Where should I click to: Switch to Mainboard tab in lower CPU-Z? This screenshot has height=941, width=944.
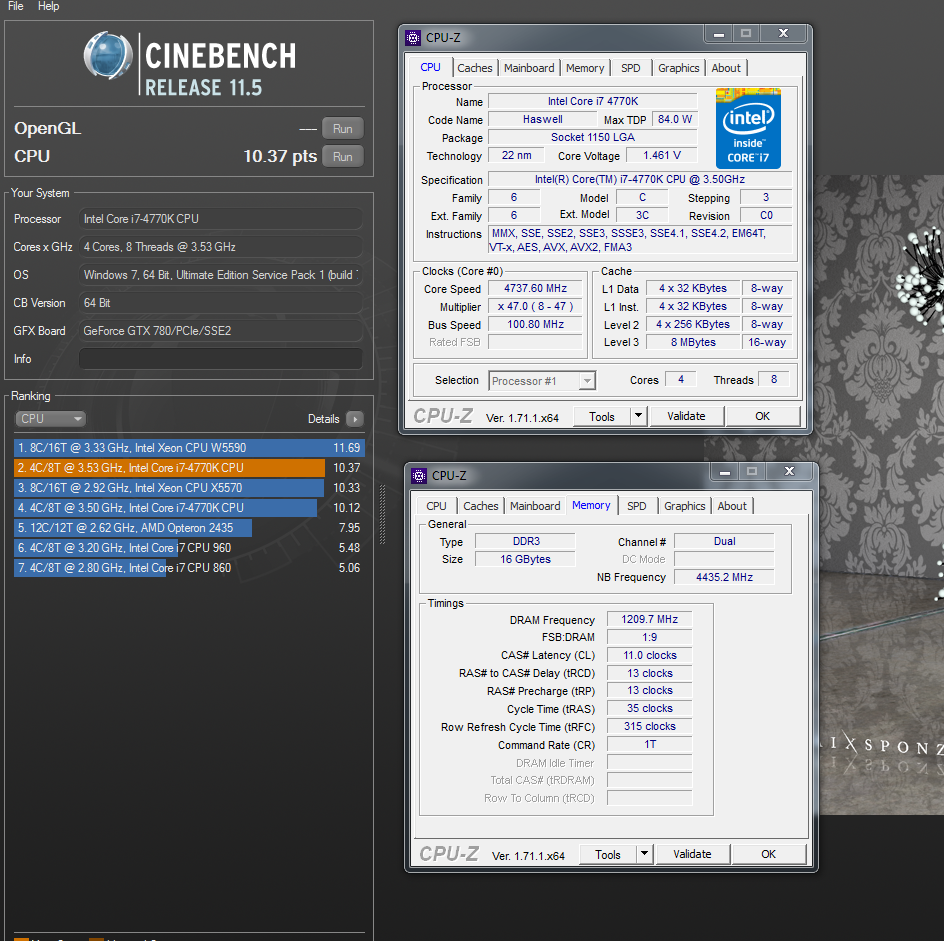(x=535, y=506)
